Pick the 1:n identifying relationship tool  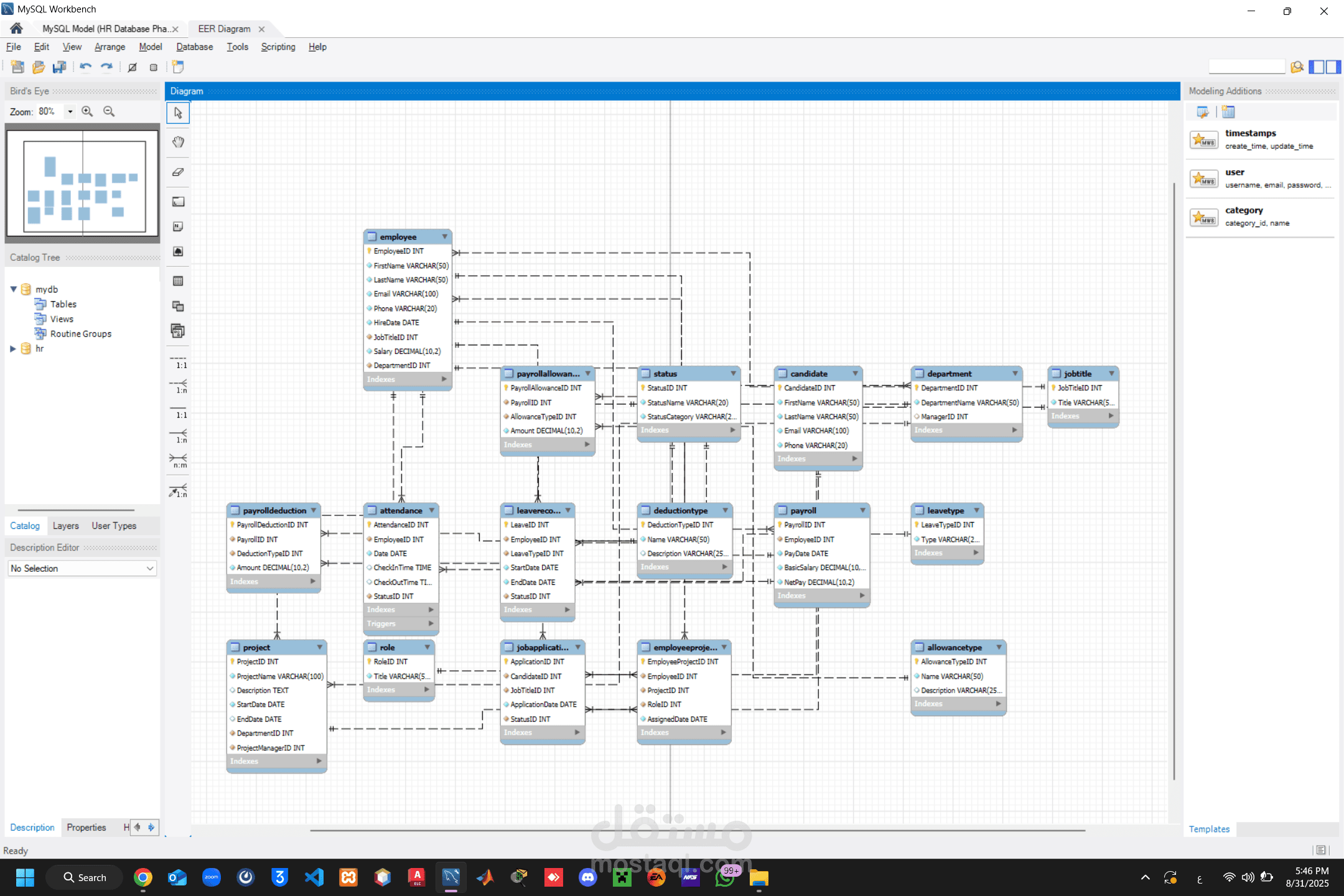click(178, 436)
